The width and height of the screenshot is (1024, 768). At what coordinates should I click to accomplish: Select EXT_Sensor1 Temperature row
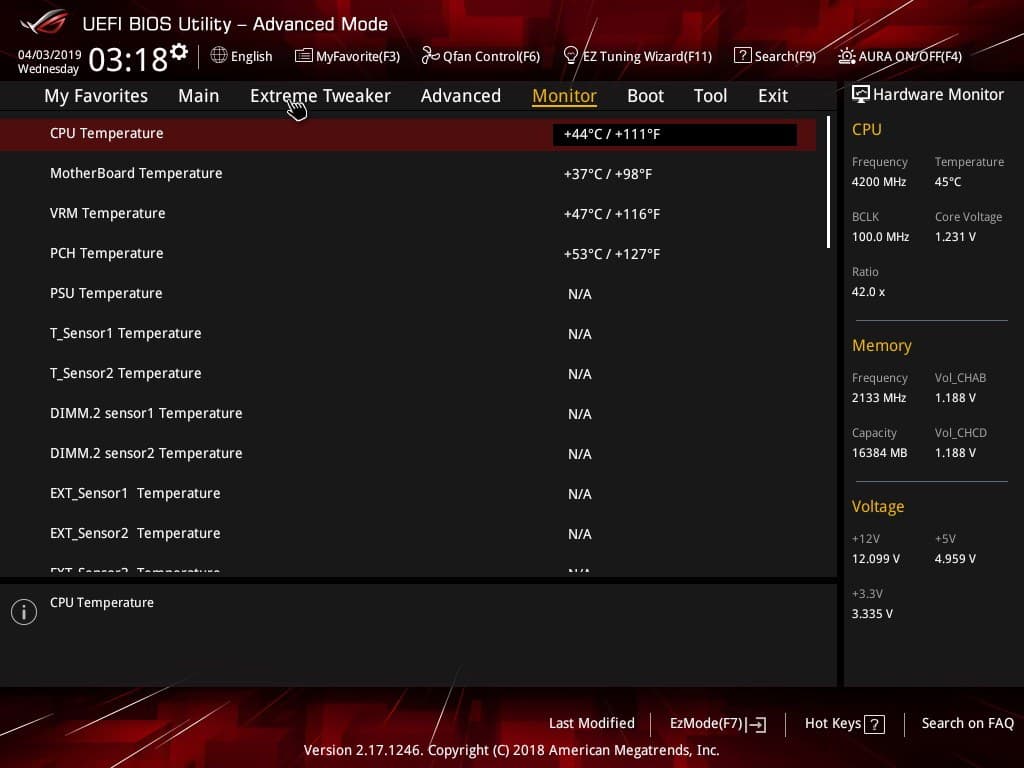tap(408, 494)
